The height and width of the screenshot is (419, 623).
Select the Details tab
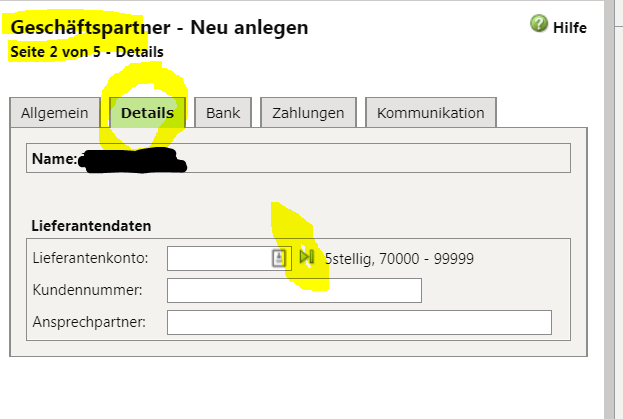[147, 113]
